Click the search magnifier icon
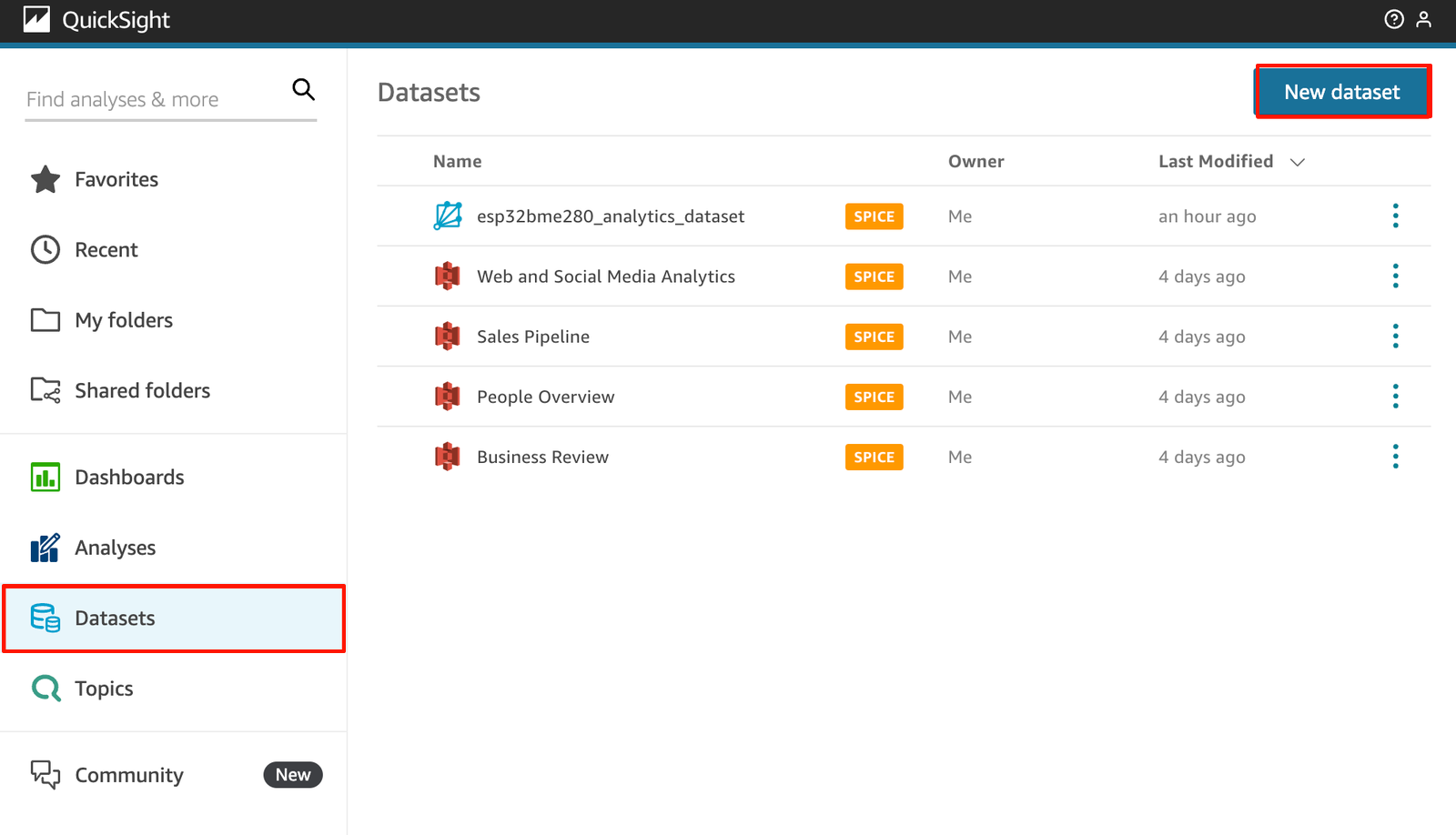Viewport: 1456px width, 835px height. pos(303,89)
